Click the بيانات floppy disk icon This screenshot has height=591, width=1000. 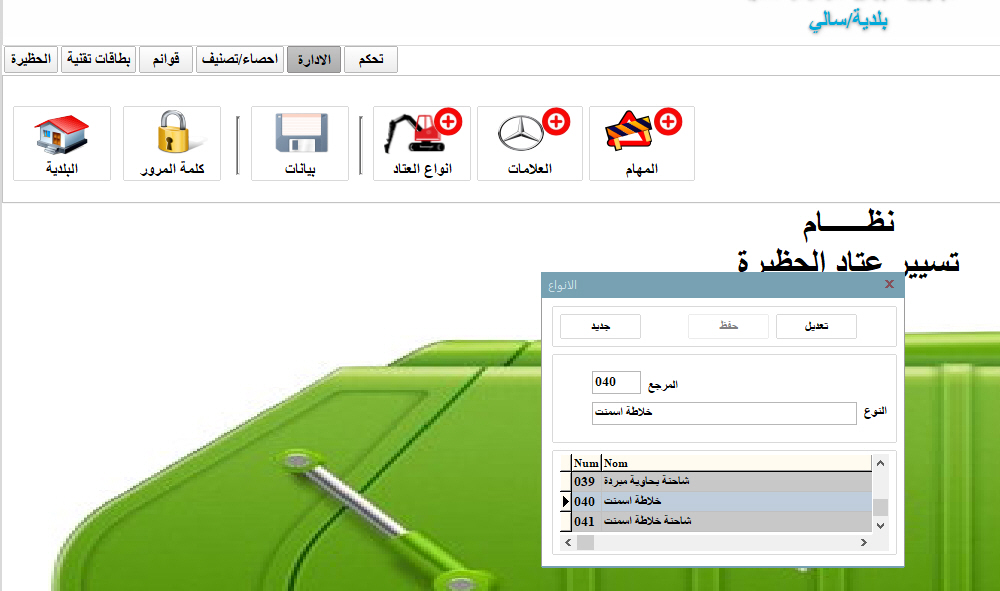coord(300,143)
